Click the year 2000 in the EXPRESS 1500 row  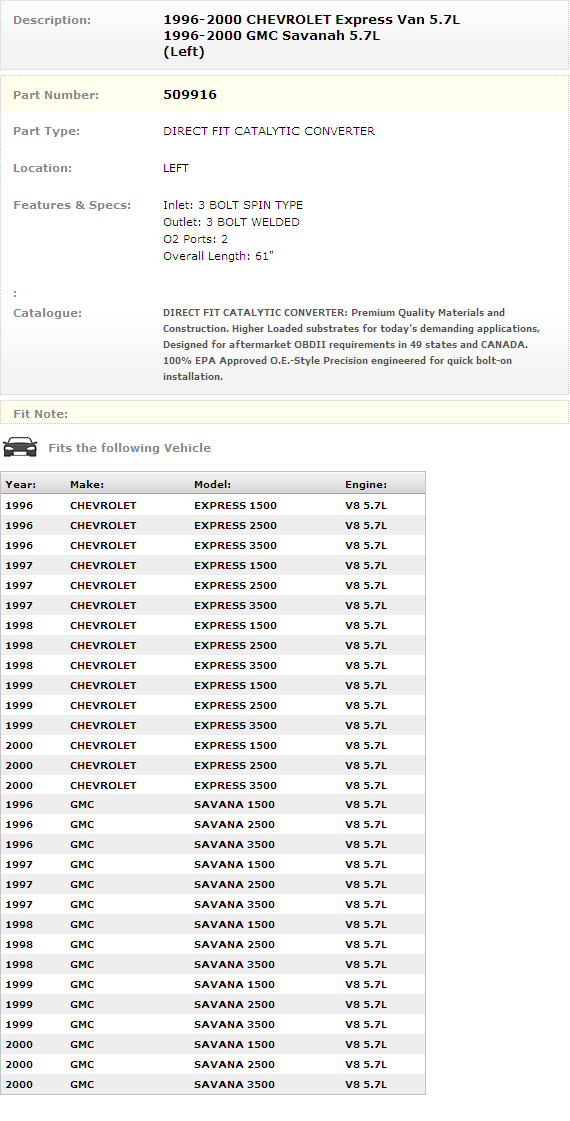pos(19,746)
